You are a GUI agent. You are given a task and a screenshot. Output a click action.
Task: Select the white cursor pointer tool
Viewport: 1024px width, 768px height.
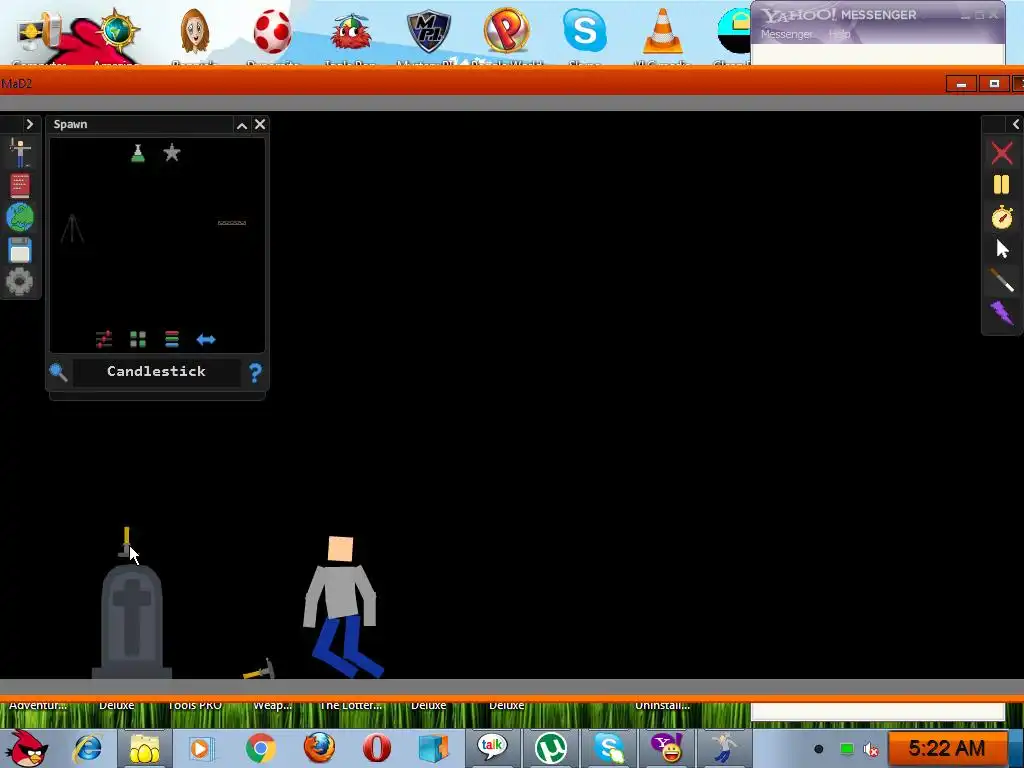tap(1002, 249)
